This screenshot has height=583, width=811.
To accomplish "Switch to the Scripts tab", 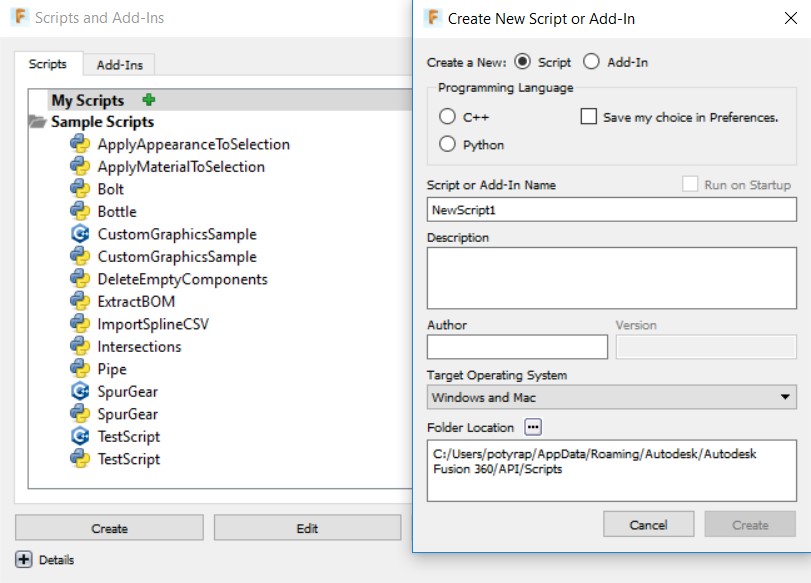I will [x=48, y=64].
